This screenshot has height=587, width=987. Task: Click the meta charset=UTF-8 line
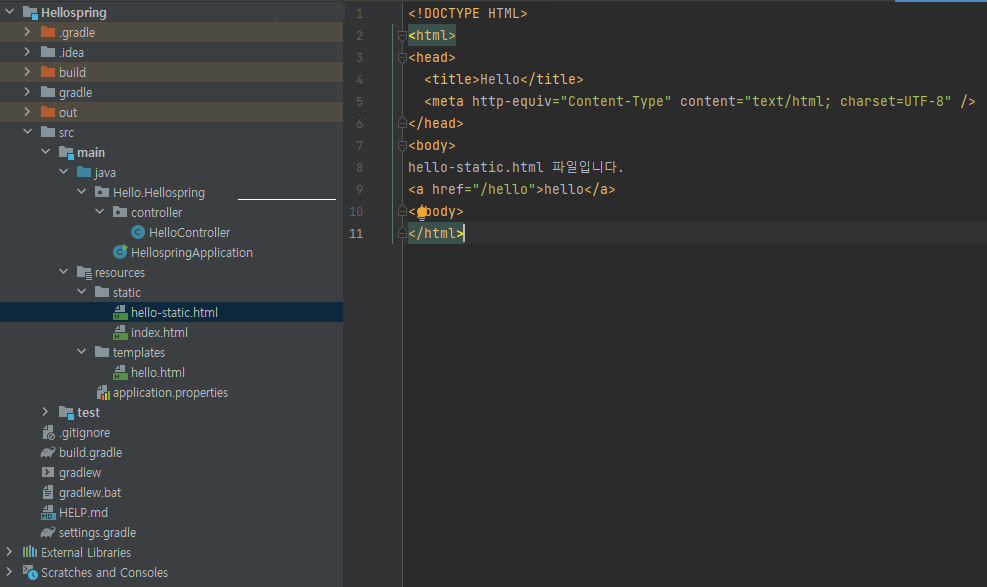[x=699, y=102]
